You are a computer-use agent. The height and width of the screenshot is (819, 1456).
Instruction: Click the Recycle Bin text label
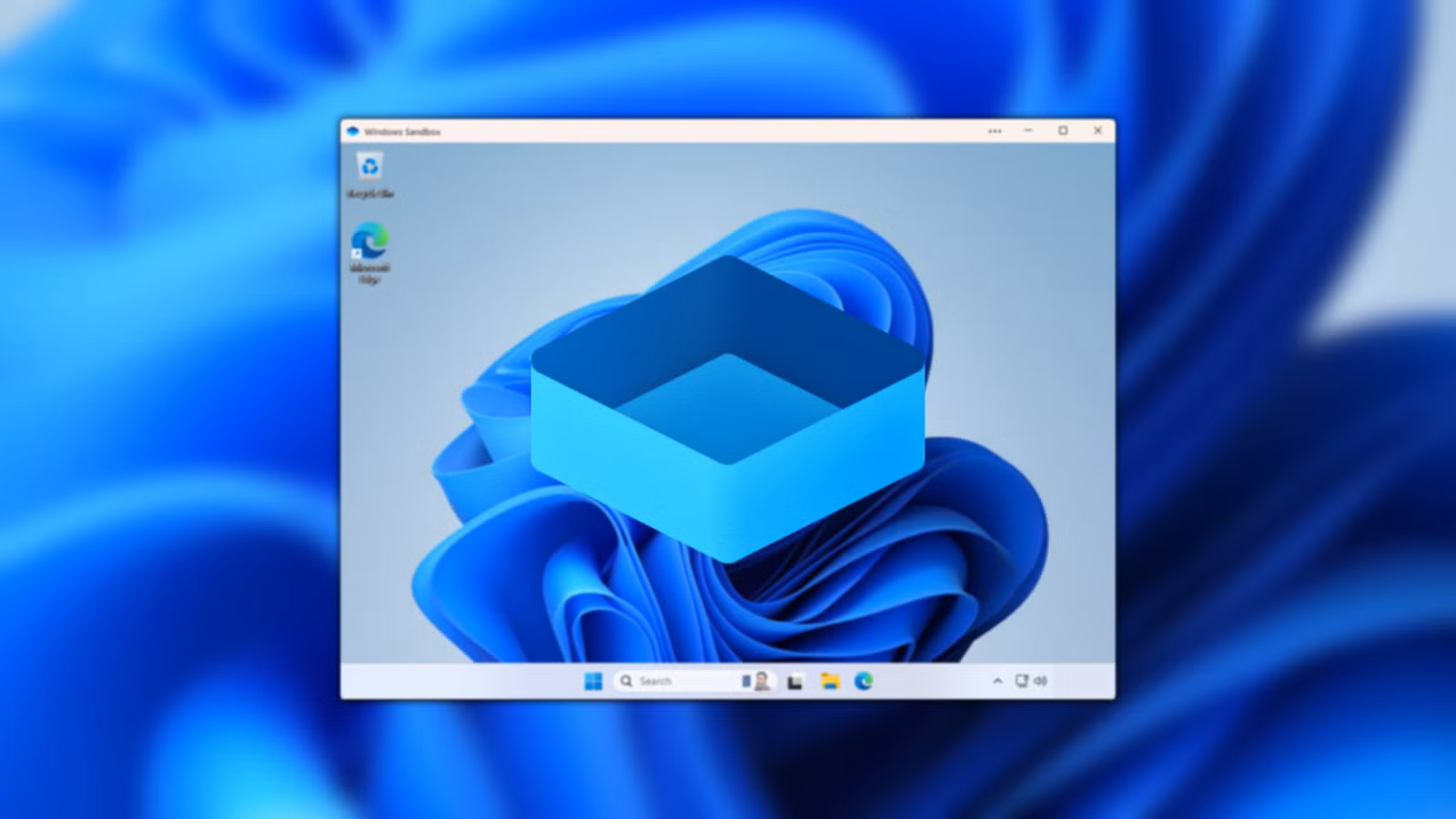[369, 193]
